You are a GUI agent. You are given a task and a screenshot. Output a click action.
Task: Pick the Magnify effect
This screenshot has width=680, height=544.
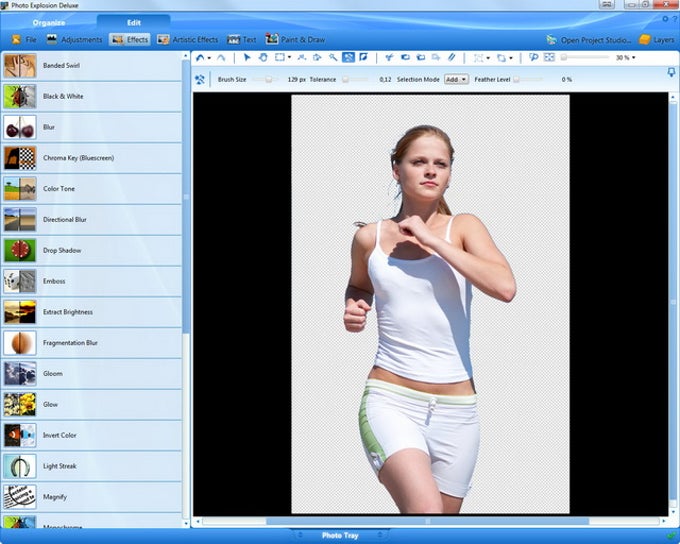tap(92, 497)
